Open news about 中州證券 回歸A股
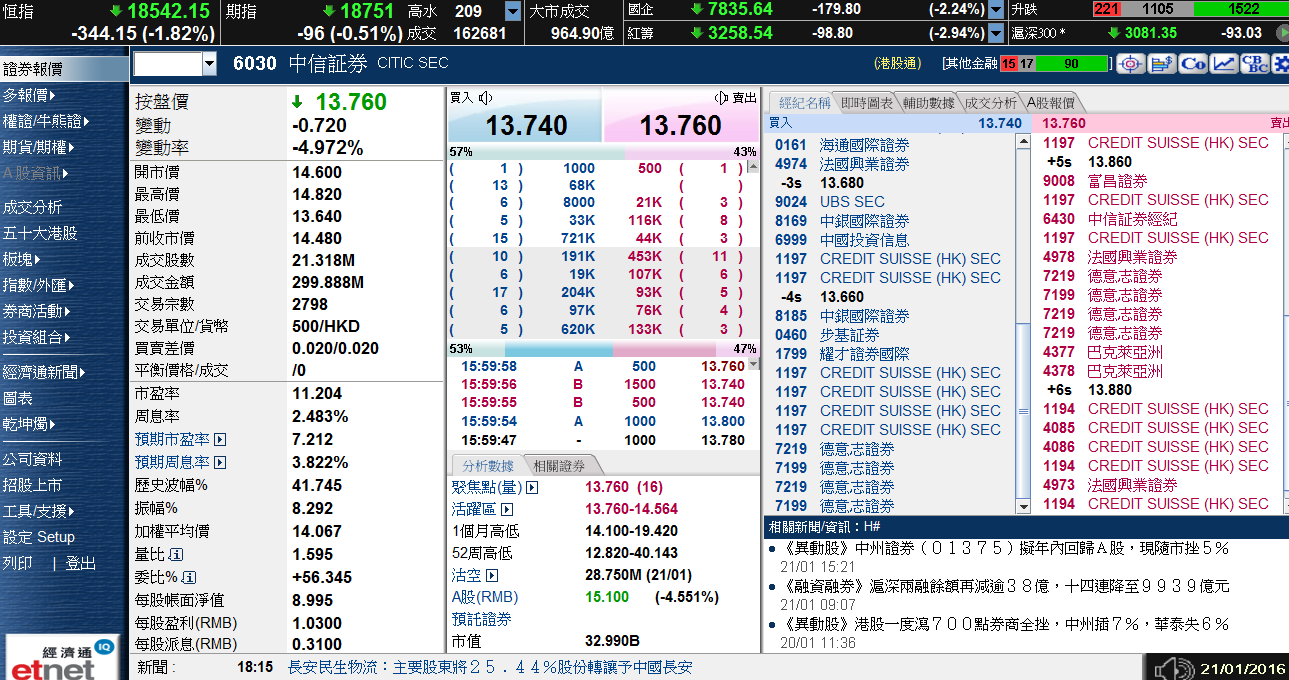The height and width of the screenshot is (680, 1289). click(x=1004, y=549)
